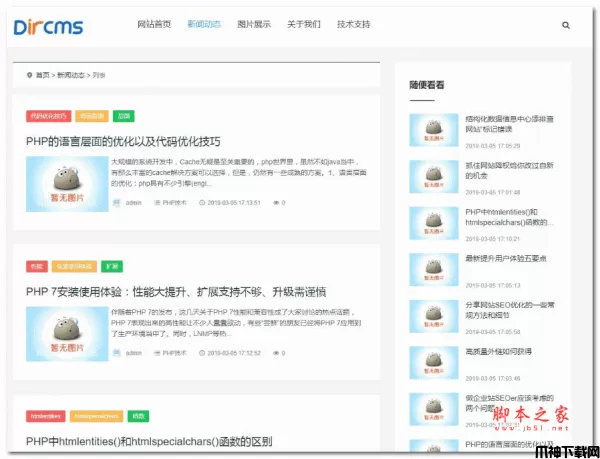Screen dimensions: 600x459
Task: Click 新闻动态 in the breadcrumb
Action: (71, 75)
